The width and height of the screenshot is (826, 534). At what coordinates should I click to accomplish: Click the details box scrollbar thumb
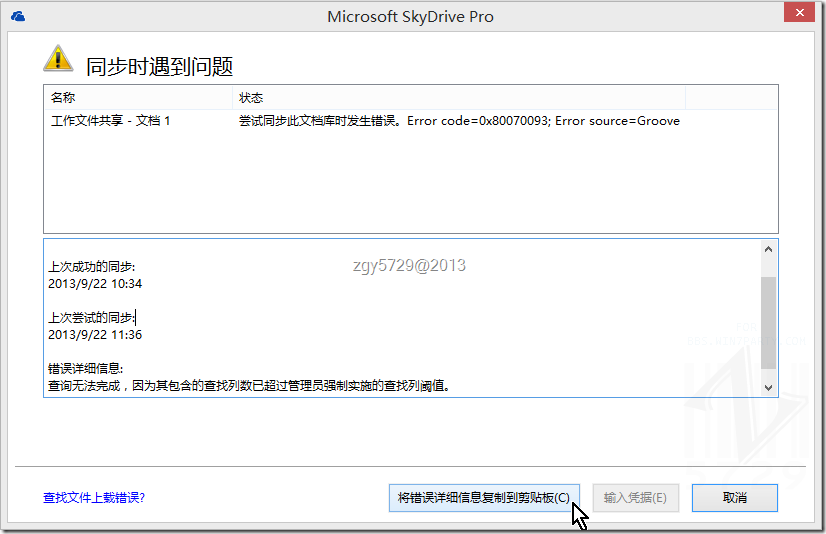click(768, 322)
